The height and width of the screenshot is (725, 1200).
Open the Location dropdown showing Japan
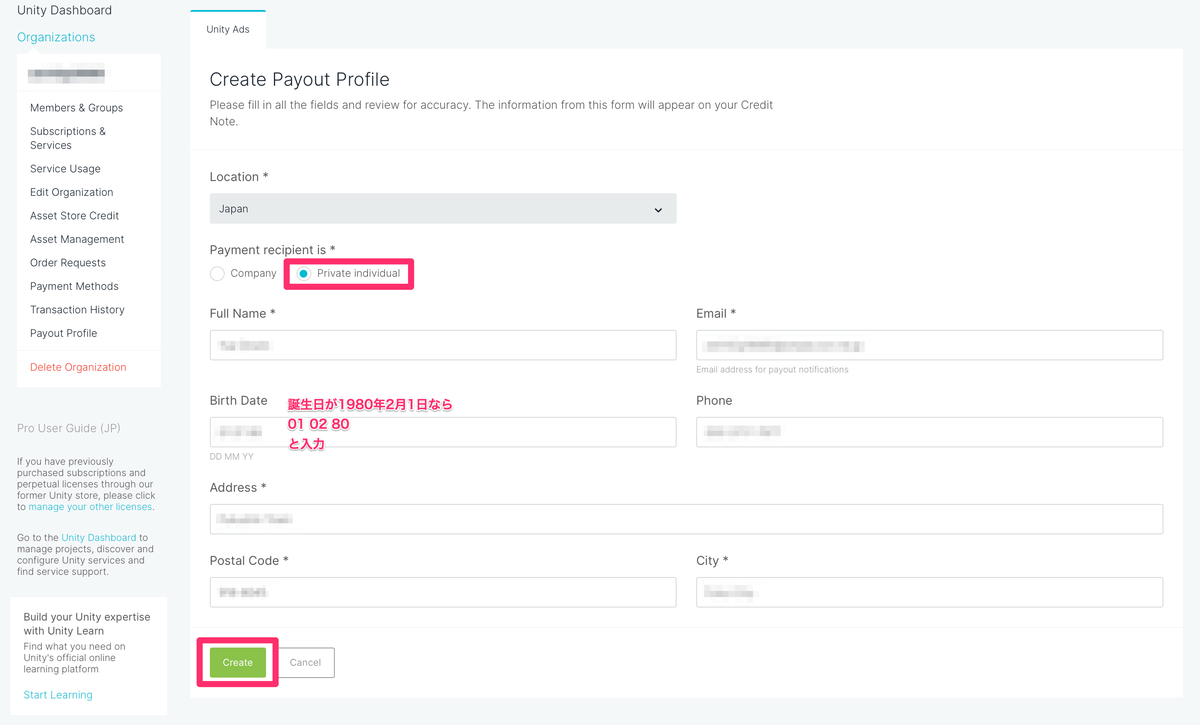(x=443, y=209)
